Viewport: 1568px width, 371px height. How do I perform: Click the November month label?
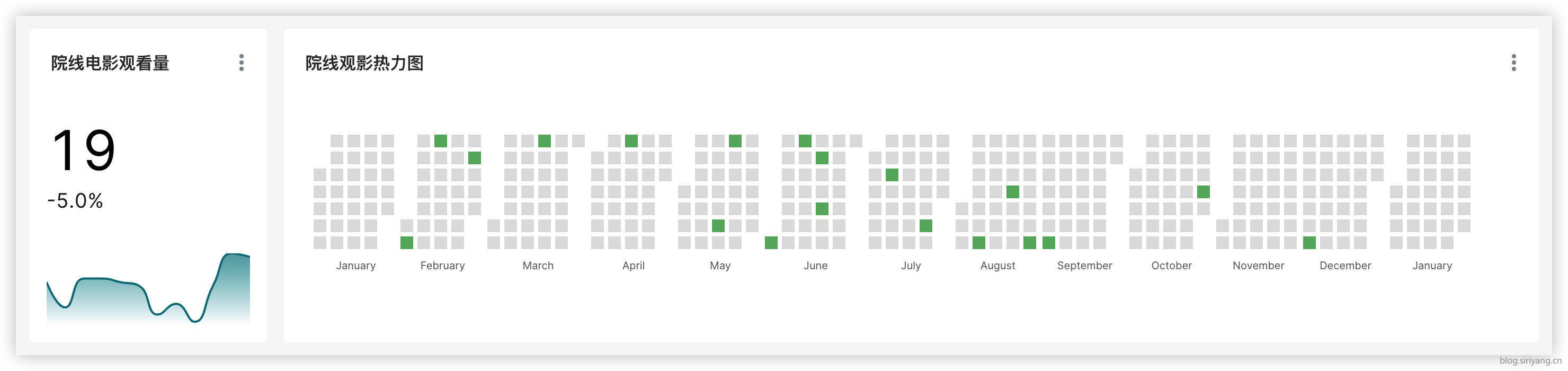1258,266
